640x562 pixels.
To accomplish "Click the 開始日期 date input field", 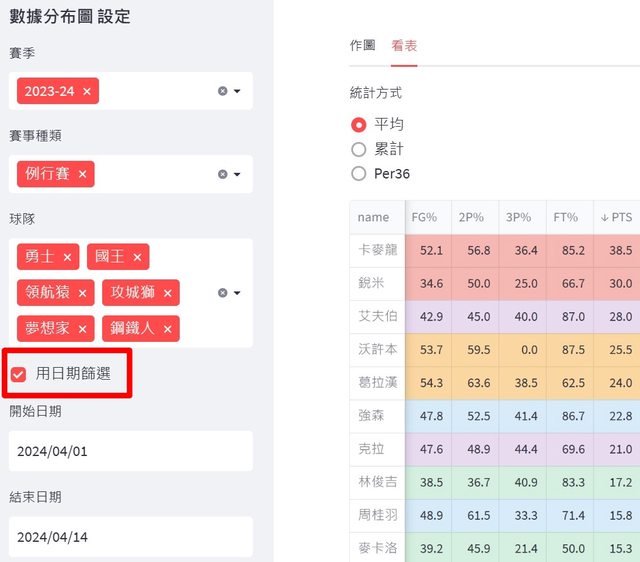I will click(x=130, y=451).
